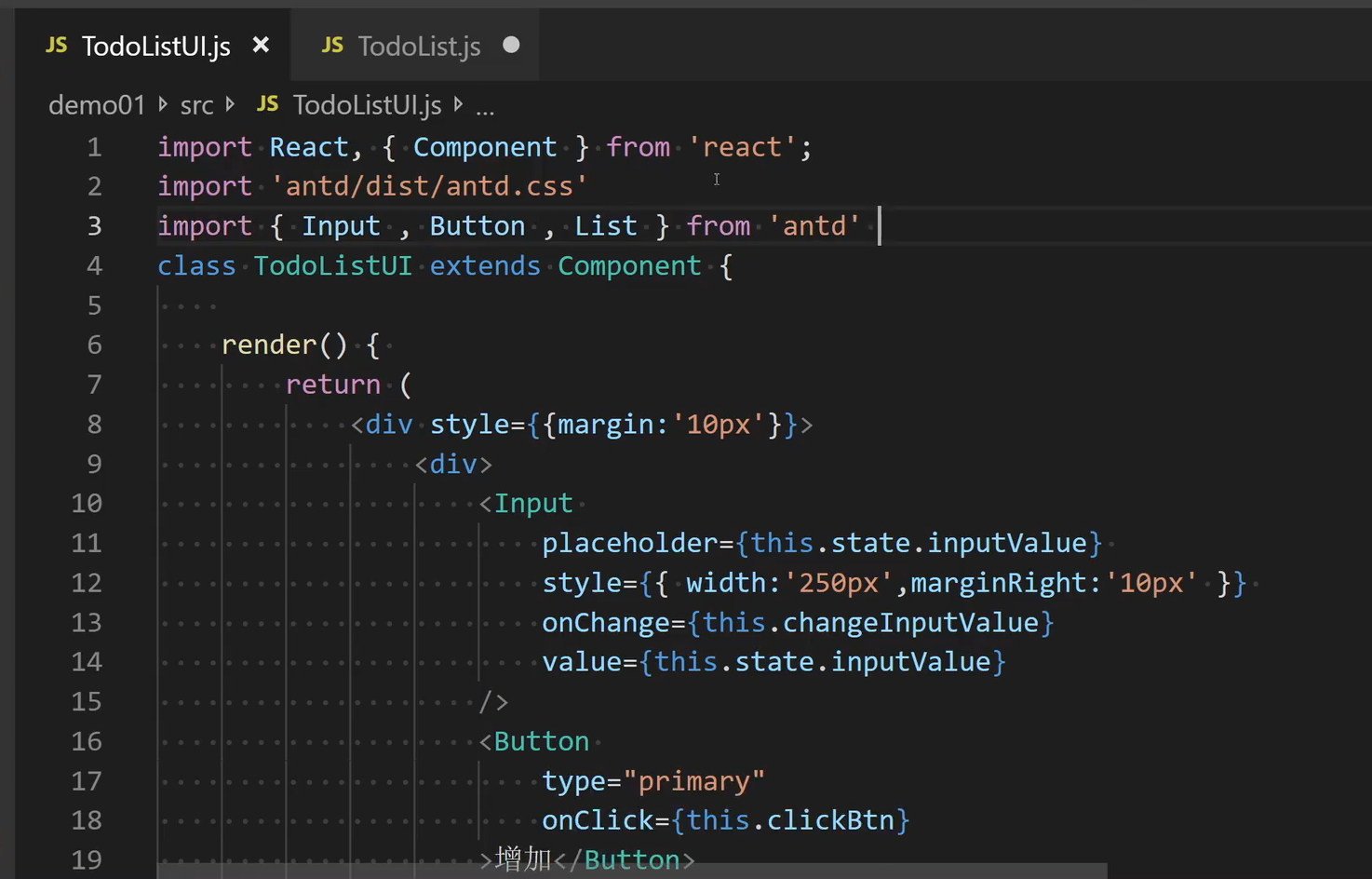Click the class name TodoListUI
1372x879 pixels.
(332, 266)
